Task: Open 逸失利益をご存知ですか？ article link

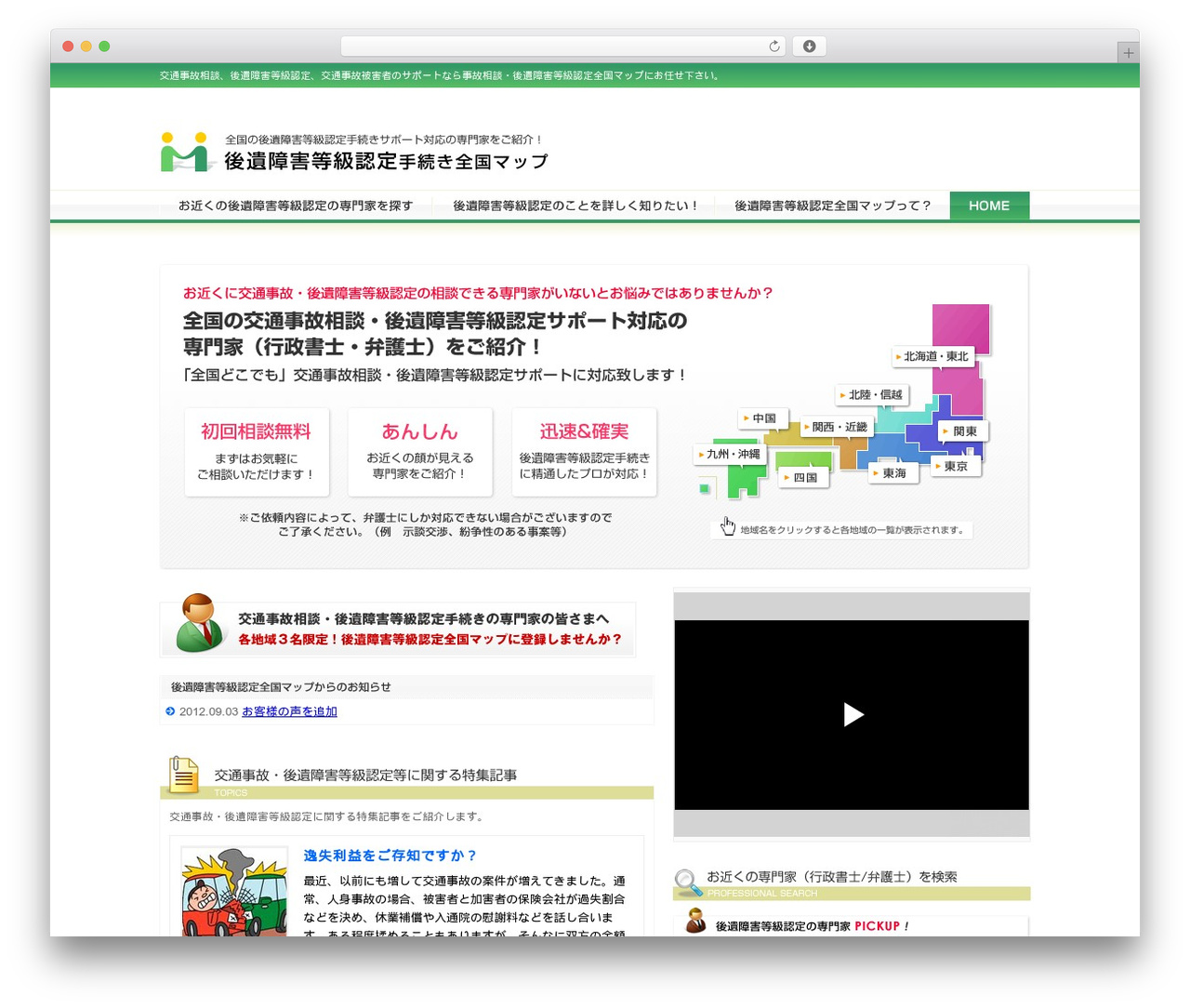Action: pyautogui.click(x=390, y=855)
